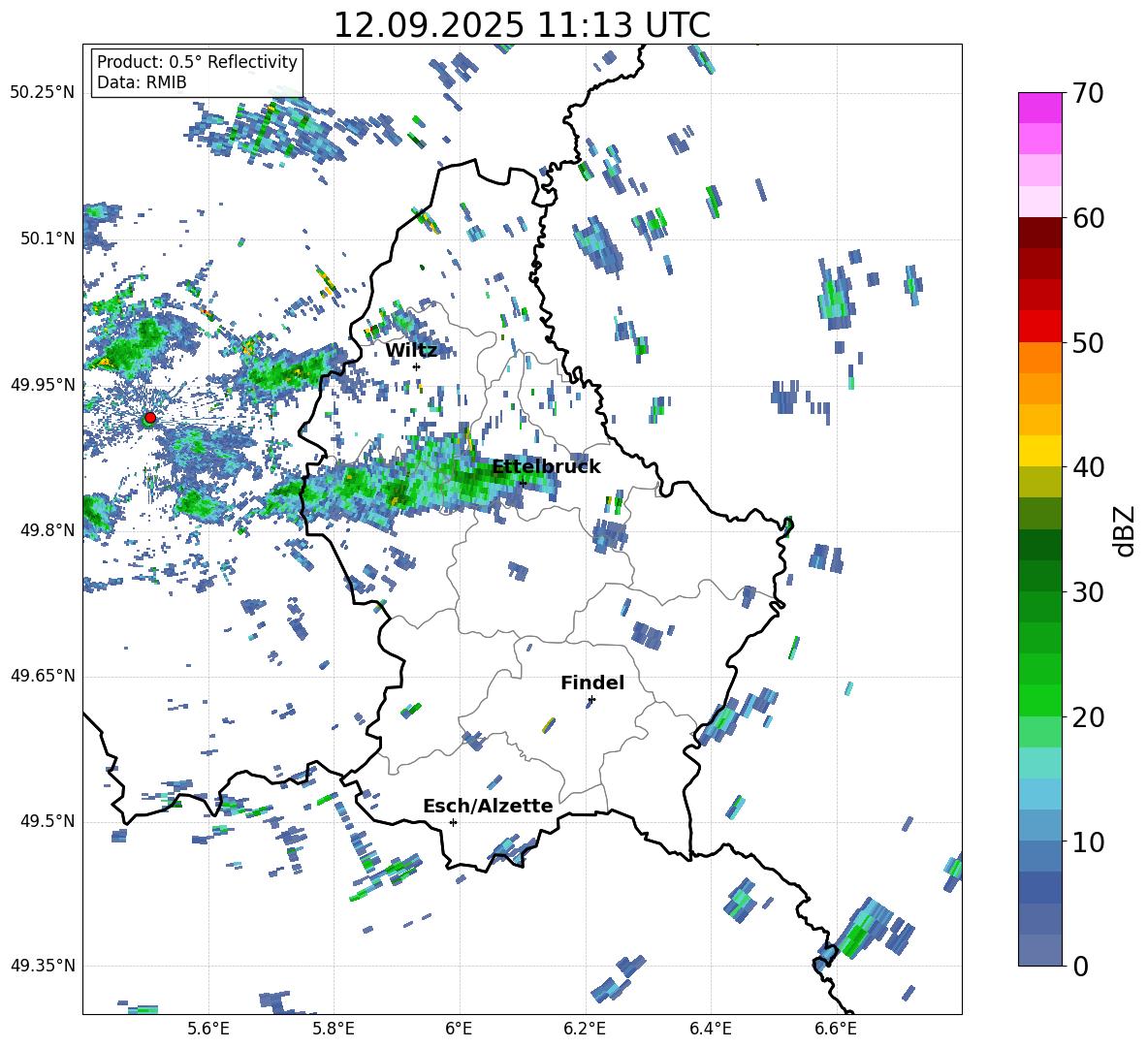The image size is (1148, 1048).
Task: Click the yellow colorbar swatch near 40
Action: (x=1039, y=451)
